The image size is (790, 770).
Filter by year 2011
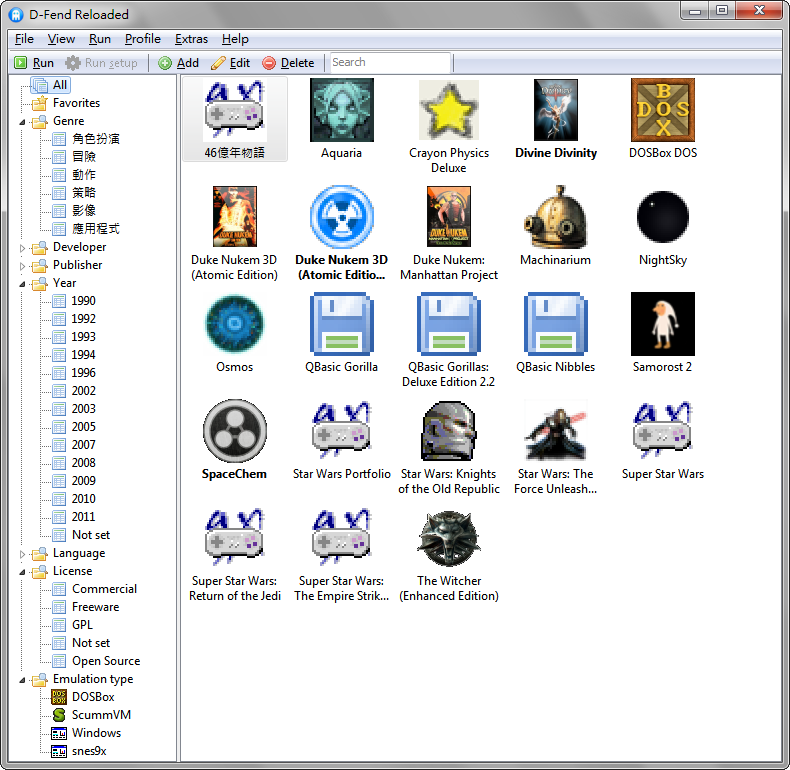[83, 517]
